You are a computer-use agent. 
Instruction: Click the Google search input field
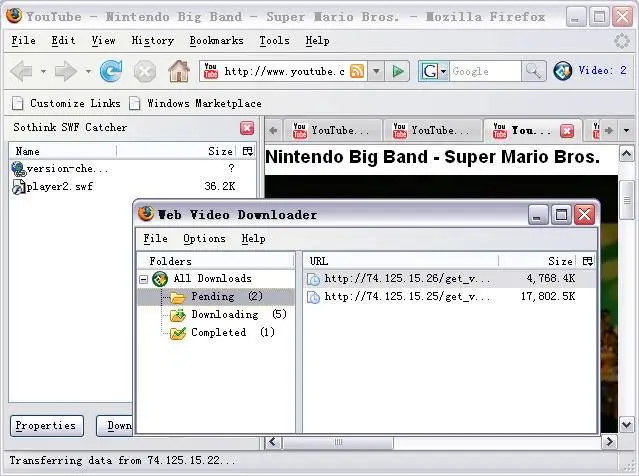point(485,71)
